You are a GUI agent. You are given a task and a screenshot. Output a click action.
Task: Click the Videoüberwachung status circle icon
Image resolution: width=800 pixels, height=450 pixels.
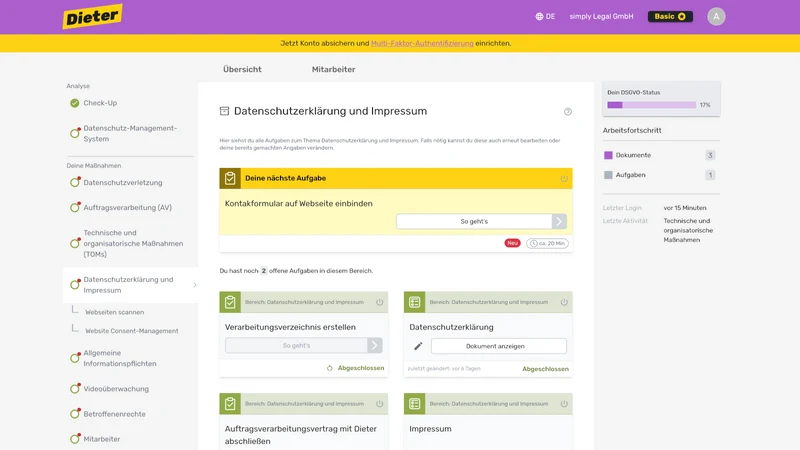(x=75, y=388)
